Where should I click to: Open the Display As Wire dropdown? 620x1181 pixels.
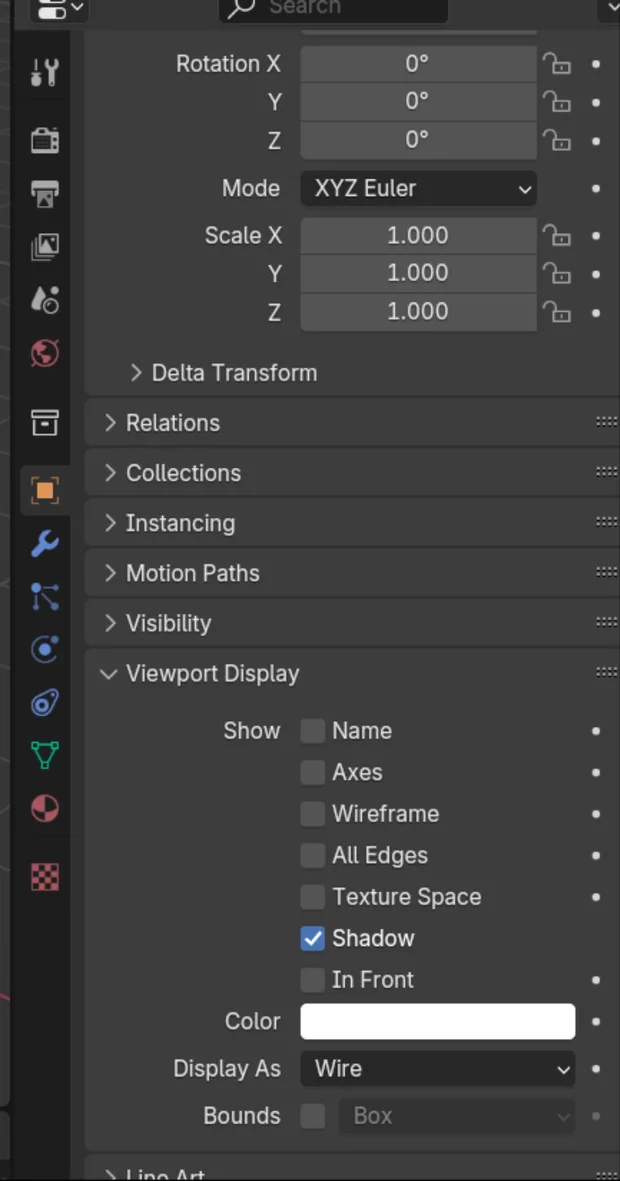437,1069
